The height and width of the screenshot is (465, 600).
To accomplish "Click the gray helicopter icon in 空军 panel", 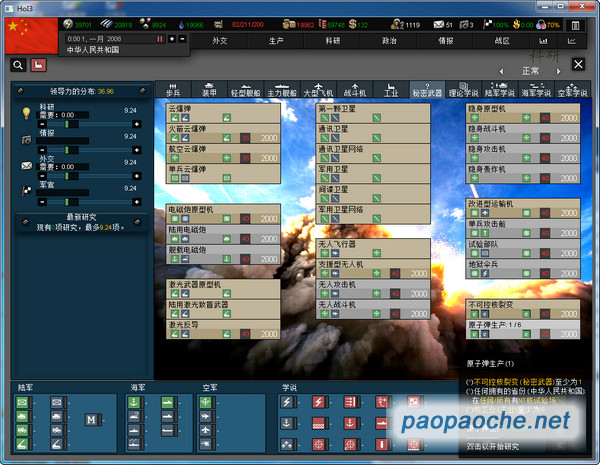I will coord(205,444).
